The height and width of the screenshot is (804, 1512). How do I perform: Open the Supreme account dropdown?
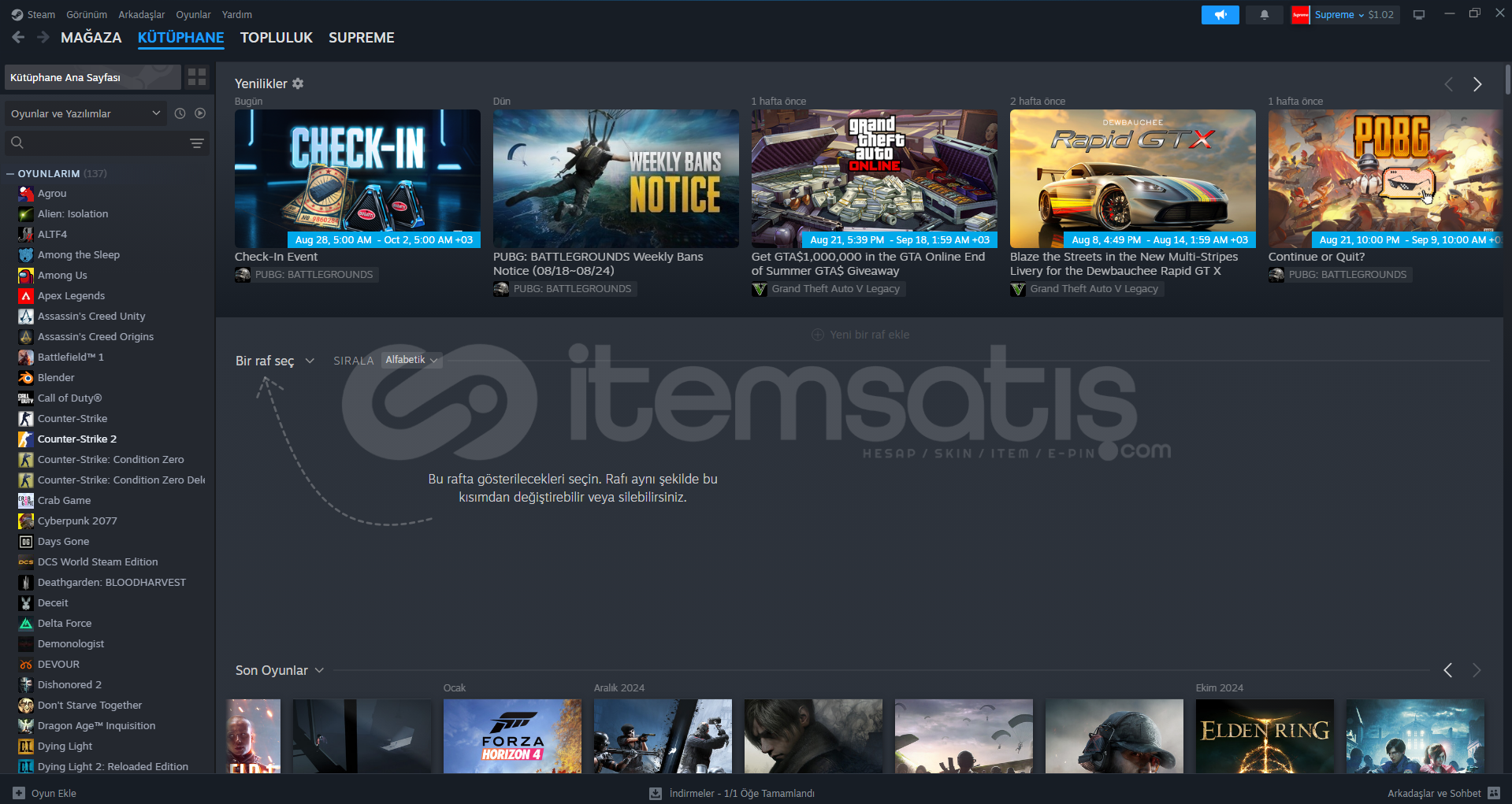(1339, 15)
